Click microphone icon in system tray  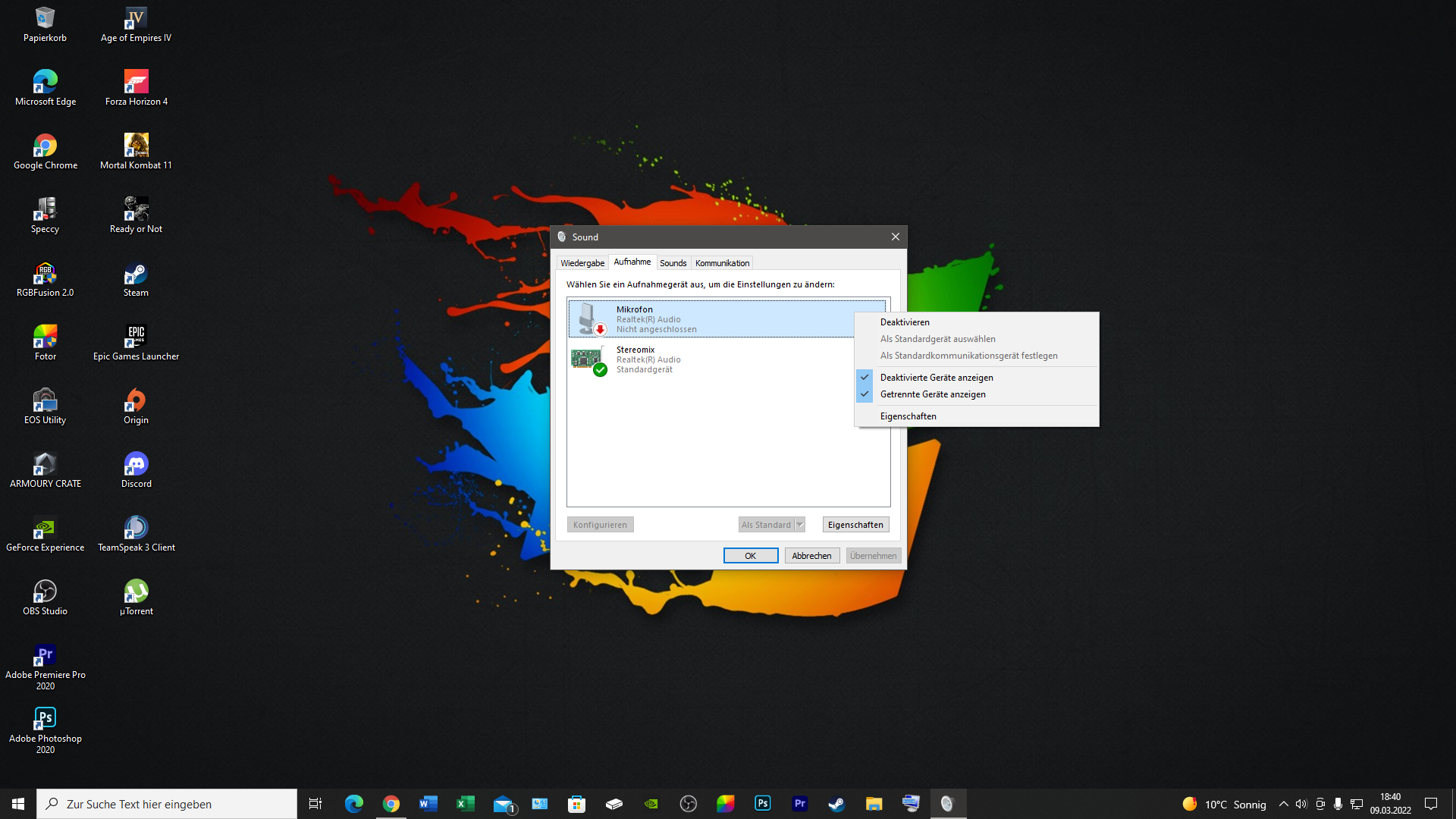[1338, 804]
